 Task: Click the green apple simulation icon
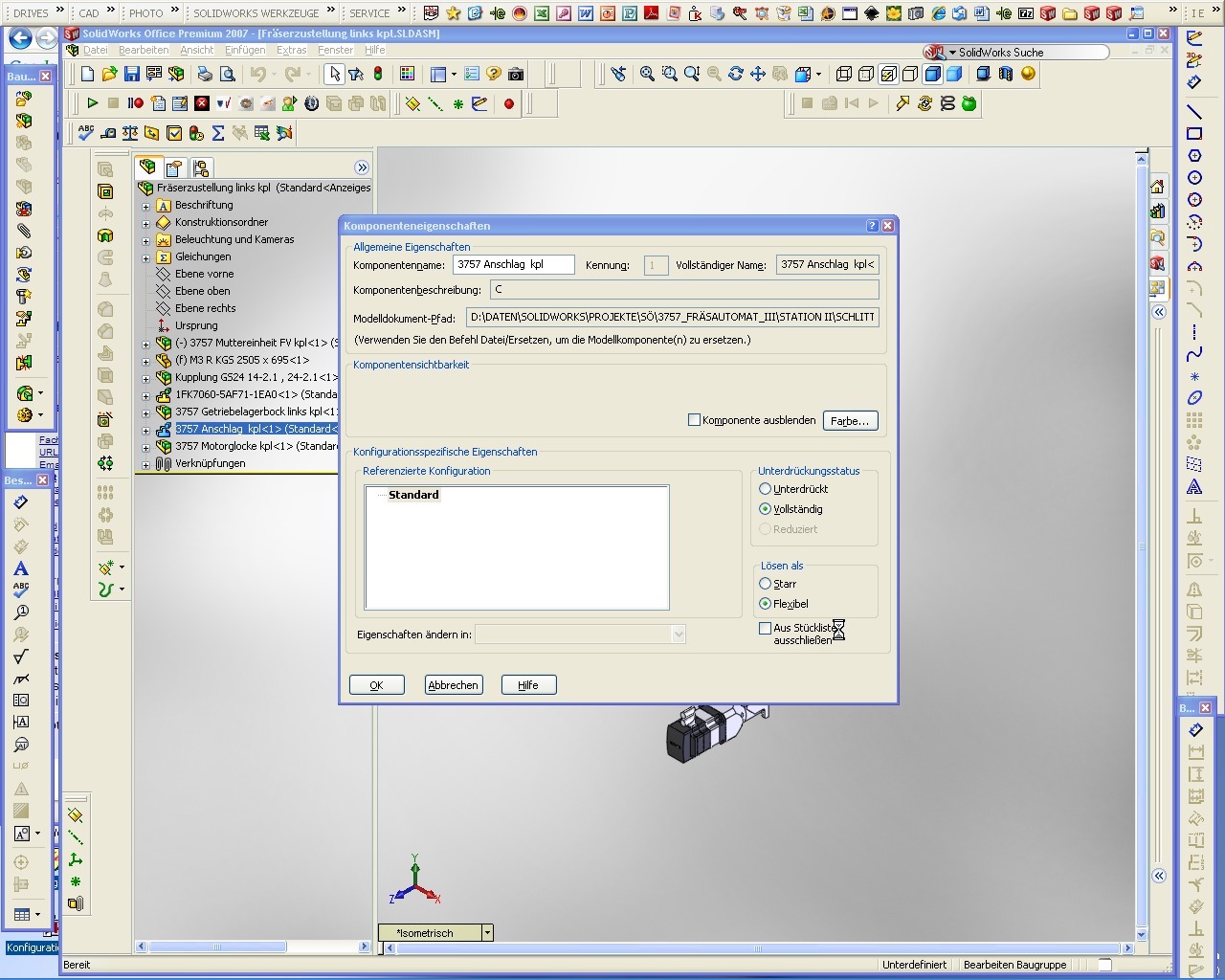tap(969, 103)
